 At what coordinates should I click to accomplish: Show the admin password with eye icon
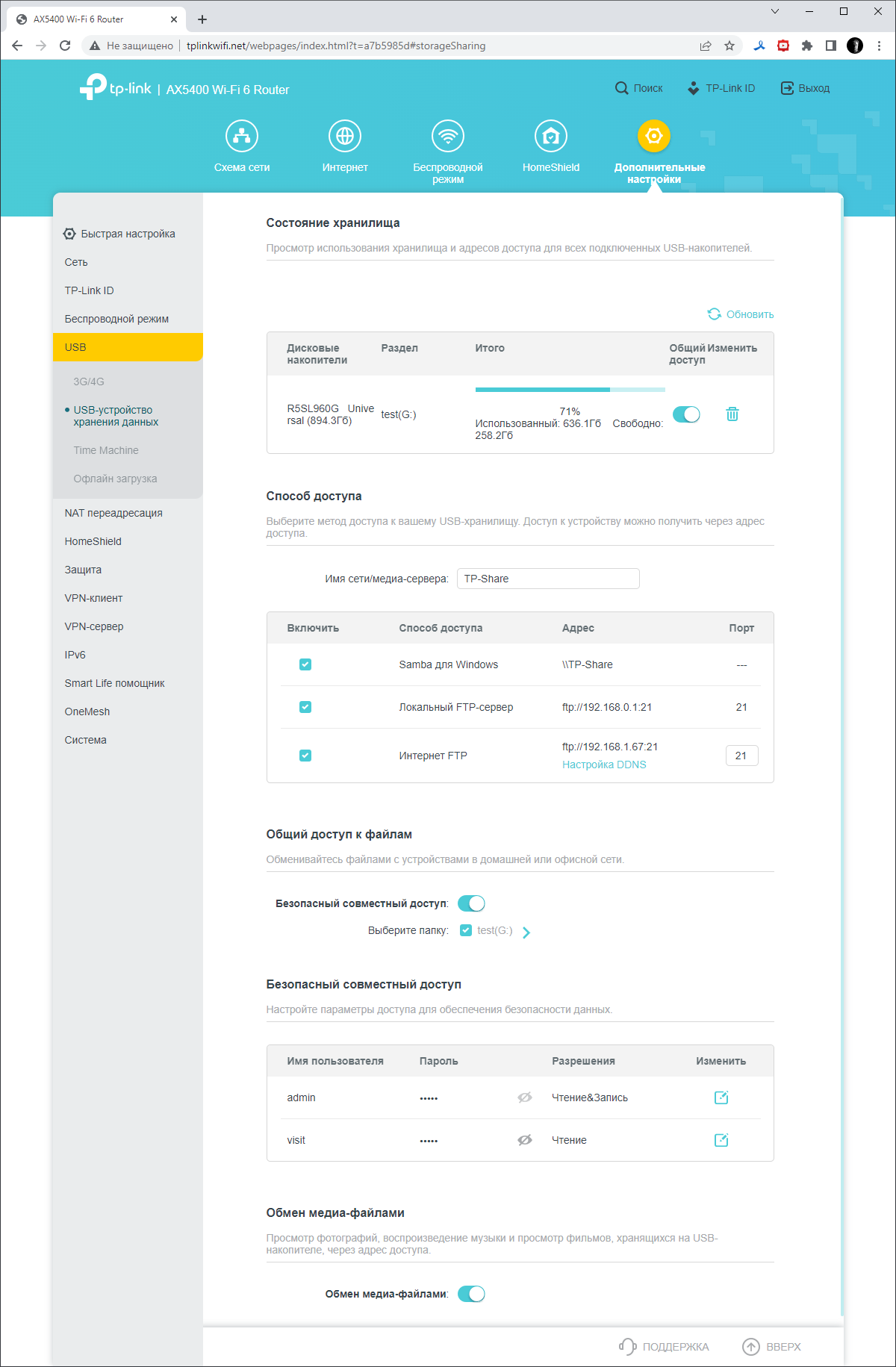(525, 1097)
